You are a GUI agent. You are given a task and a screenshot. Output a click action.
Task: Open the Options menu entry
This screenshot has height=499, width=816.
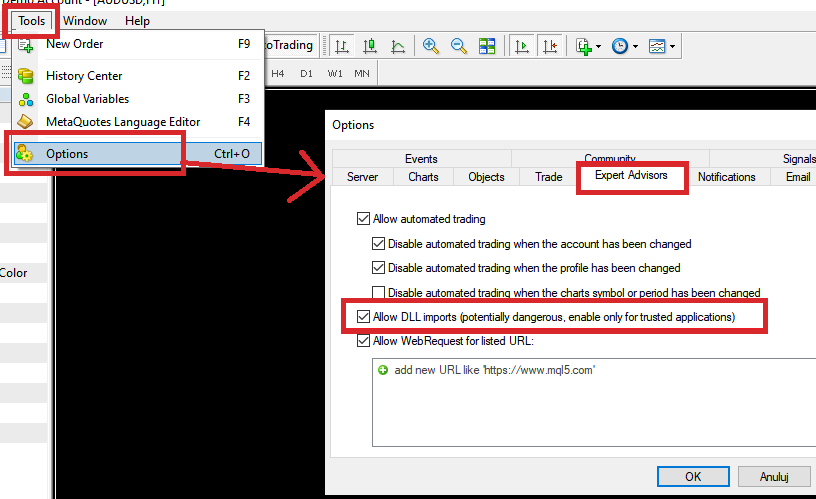click(x=67, y=153)
